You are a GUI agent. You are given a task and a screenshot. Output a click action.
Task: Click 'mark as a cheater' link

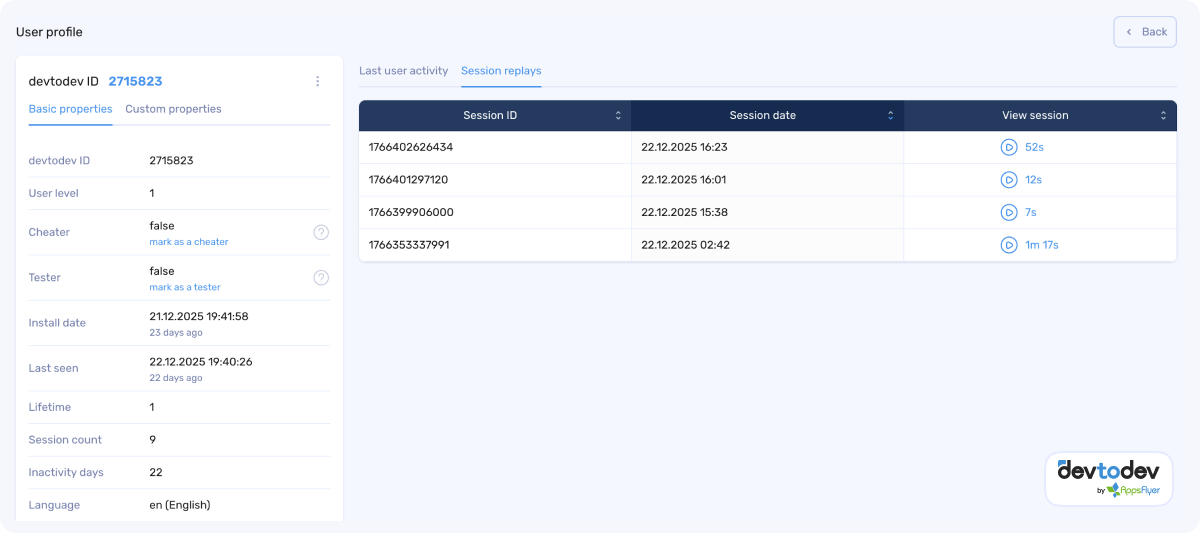click(x=189, y=242)
